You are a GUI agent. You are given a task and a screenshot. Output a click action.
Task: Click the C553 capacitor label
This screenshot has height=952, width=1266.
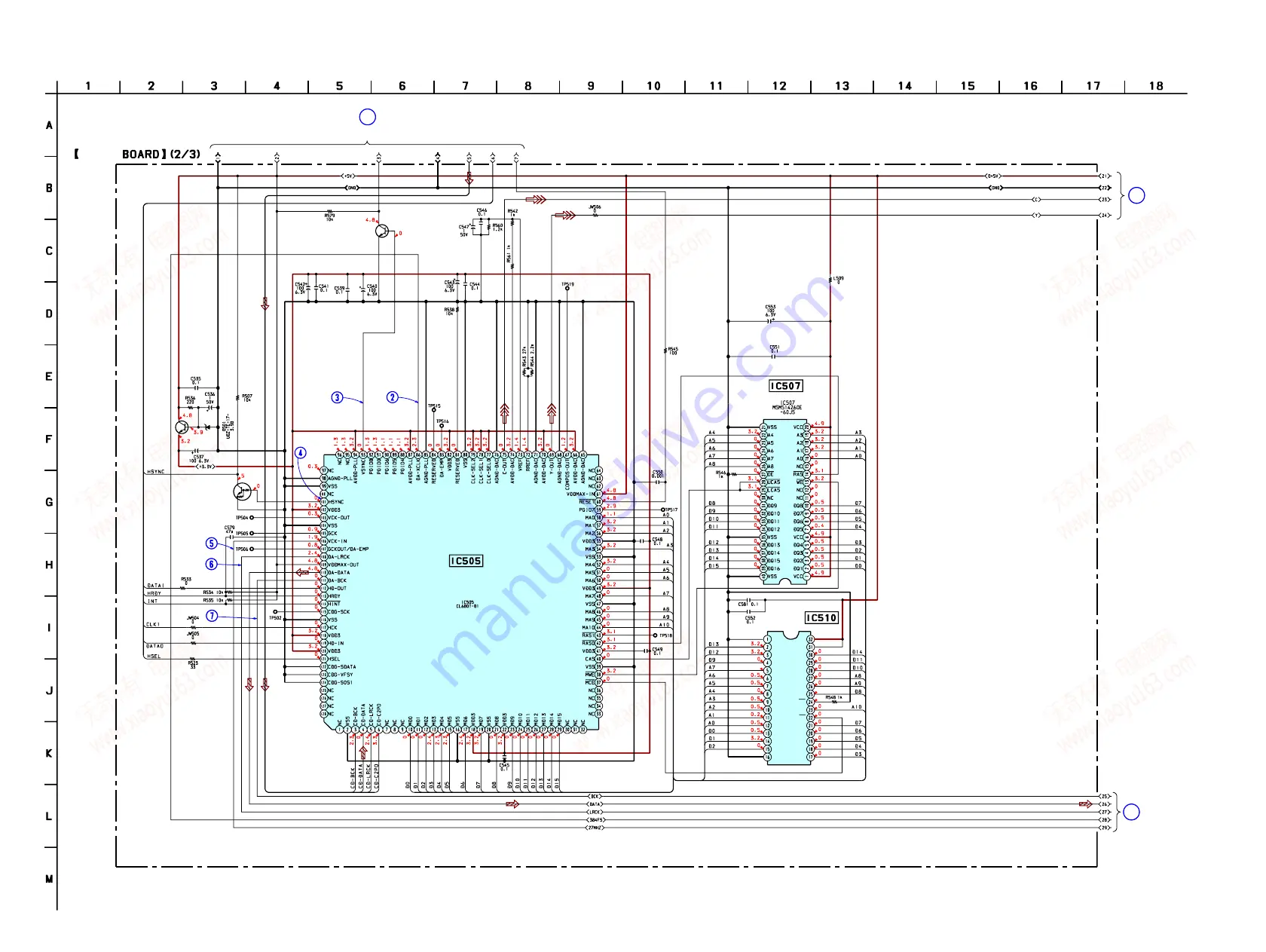[770, 311]
